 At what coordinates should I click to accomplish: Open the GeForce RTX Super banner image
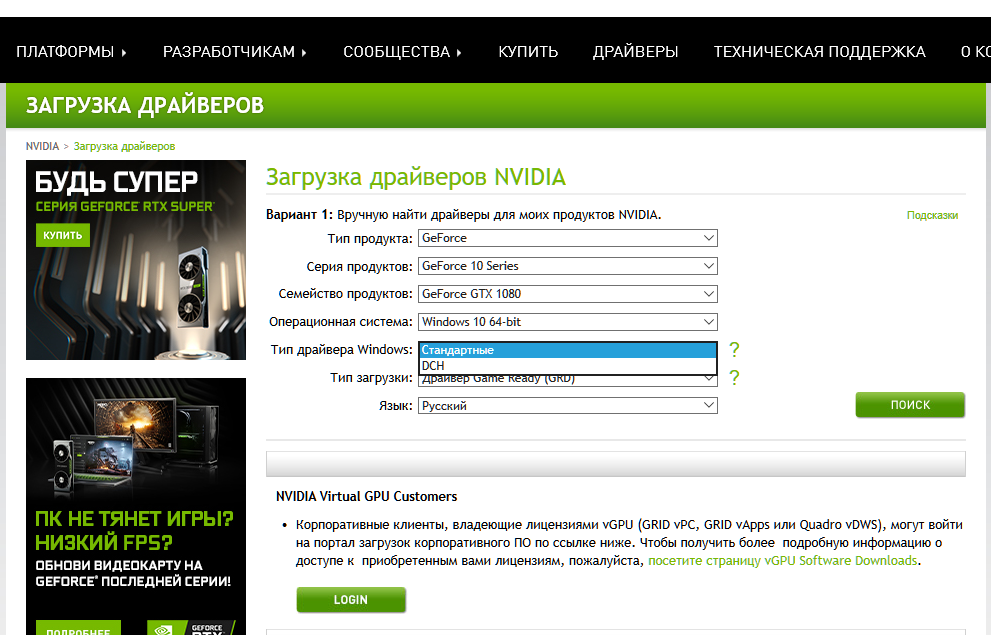136,260
